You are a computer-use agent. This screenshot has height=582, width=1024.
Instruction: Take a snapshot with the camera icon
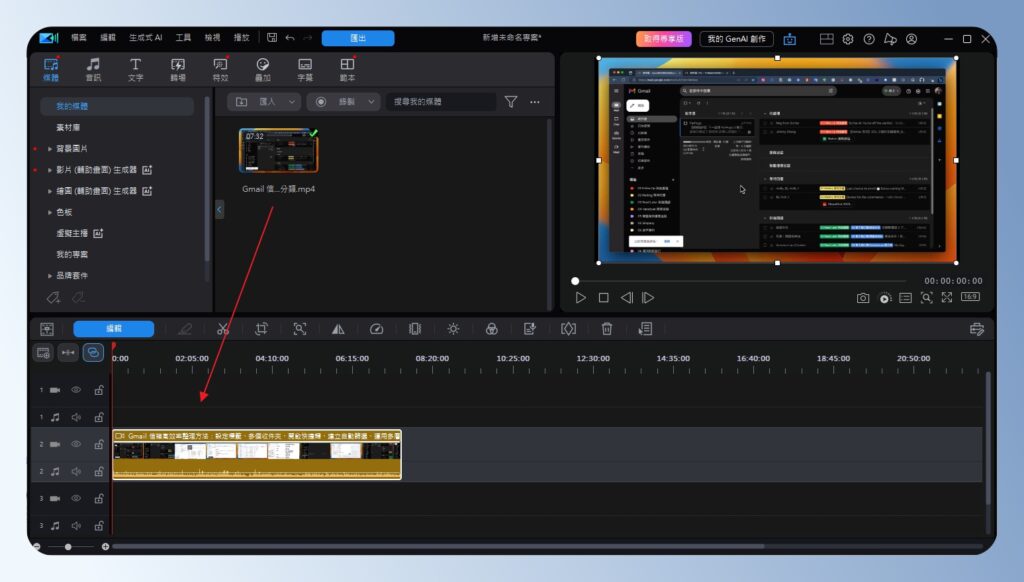862,297
